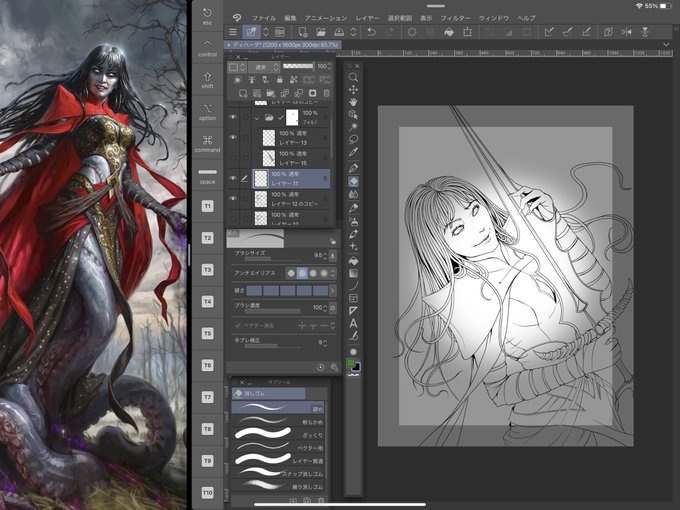Select the Zoom magnifier tool

(x=353, y=77)
